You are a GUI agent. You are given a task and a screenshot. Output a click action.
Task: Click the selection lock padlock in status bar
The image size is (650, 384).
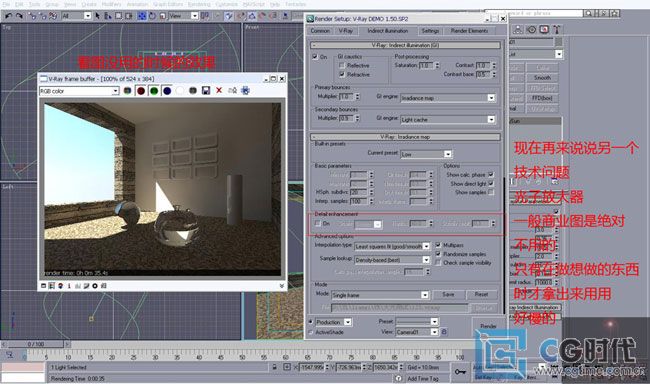[274, 367]
